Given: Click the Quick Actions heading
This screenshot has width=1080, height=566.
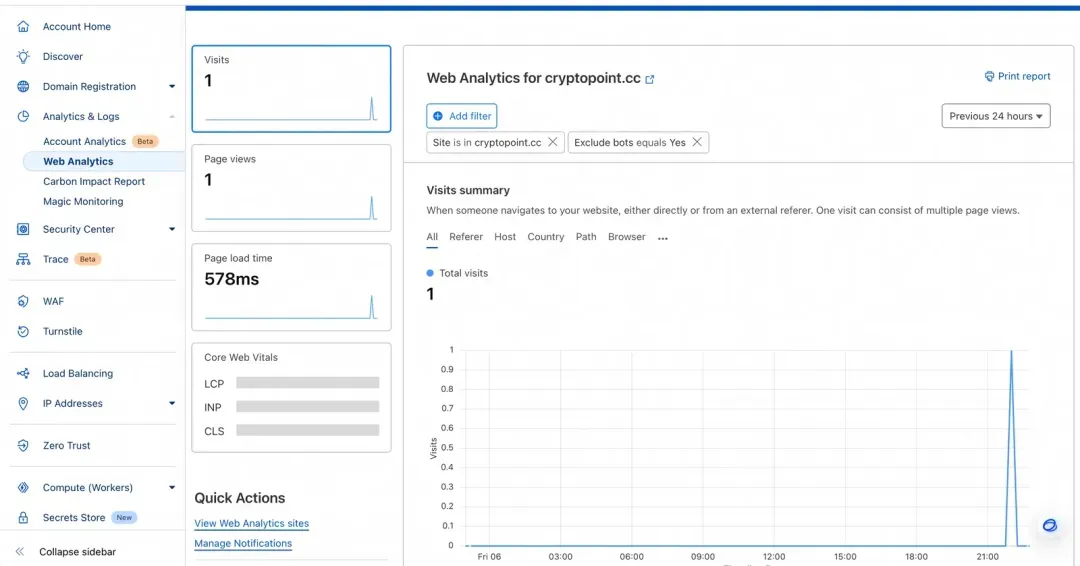Looking at the screenshot, I should [x=240, y=498].
